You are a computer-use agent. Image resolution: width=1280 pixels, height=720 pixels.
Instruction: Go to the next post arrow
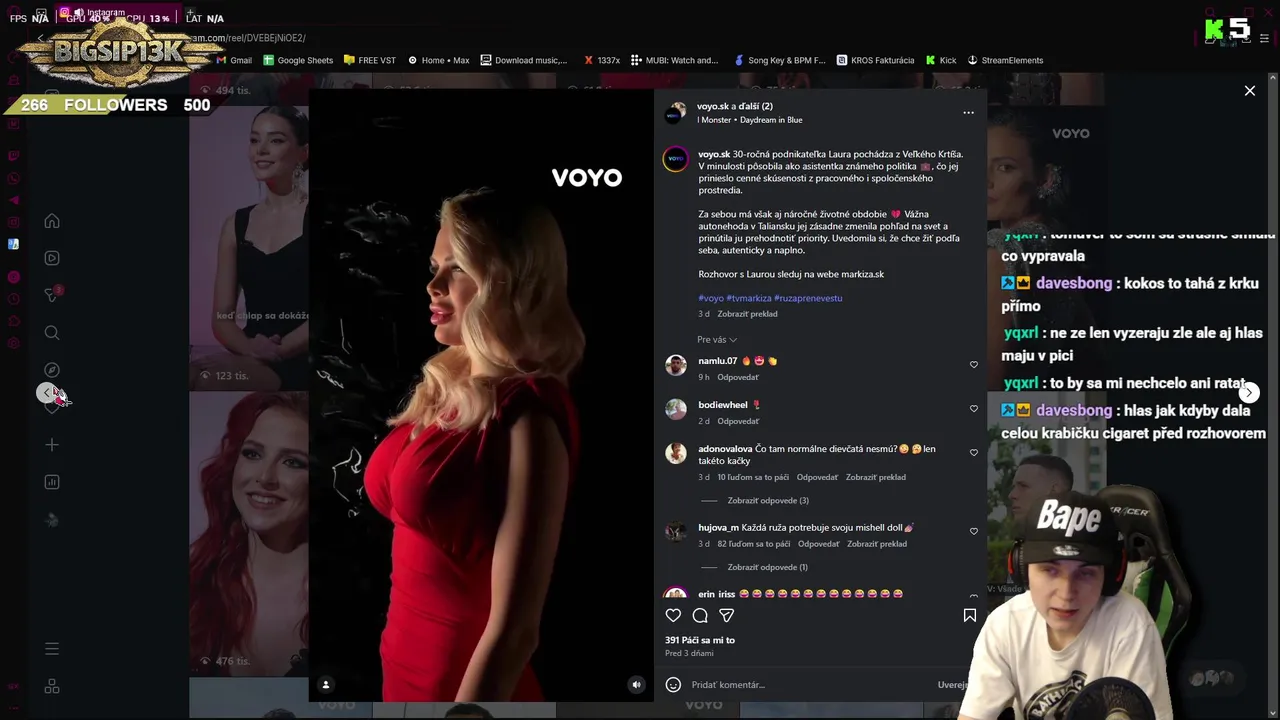1249,392
